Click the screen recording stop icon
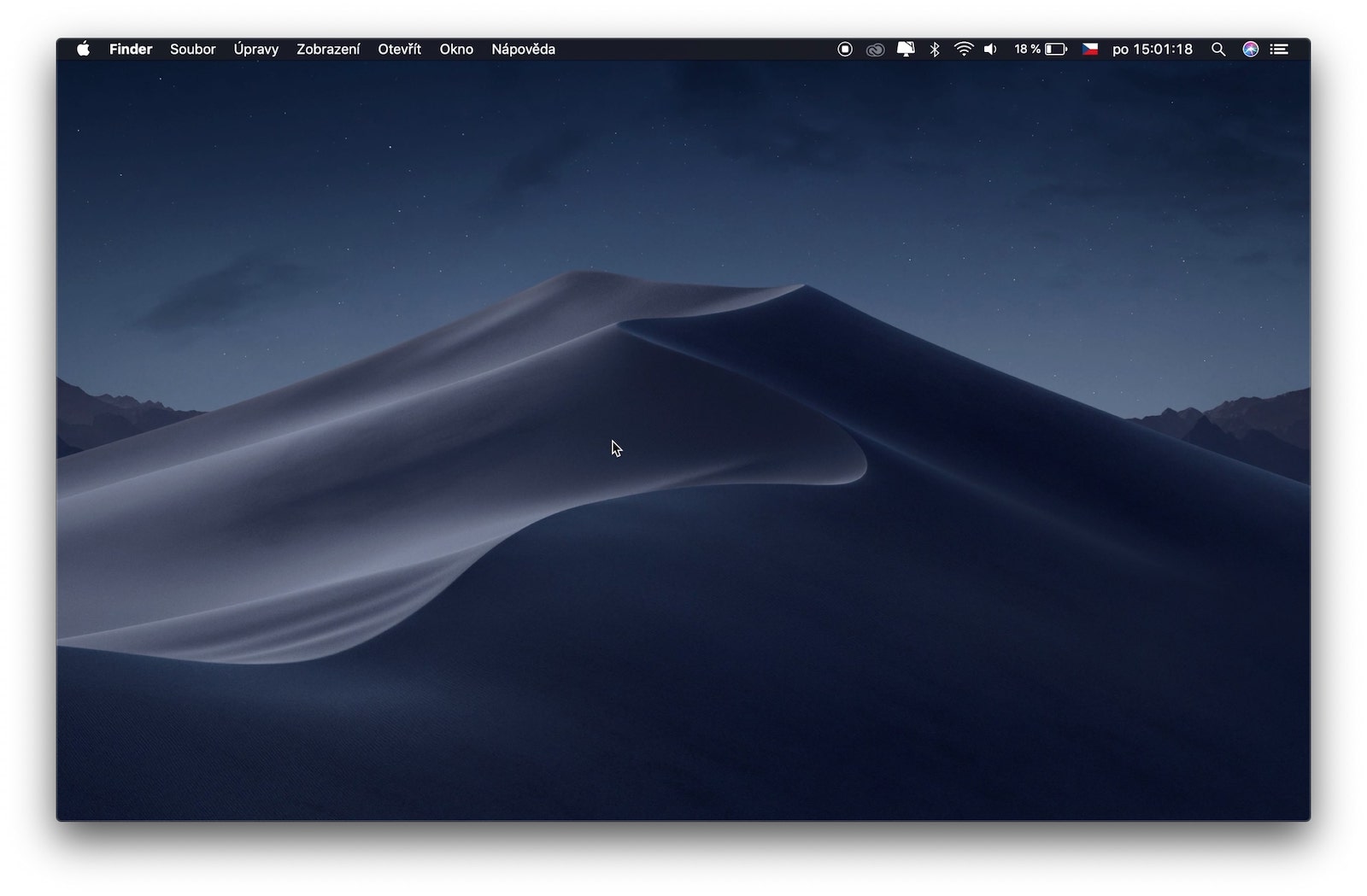Screen dimensions: 1367x896 pos(845,50)
